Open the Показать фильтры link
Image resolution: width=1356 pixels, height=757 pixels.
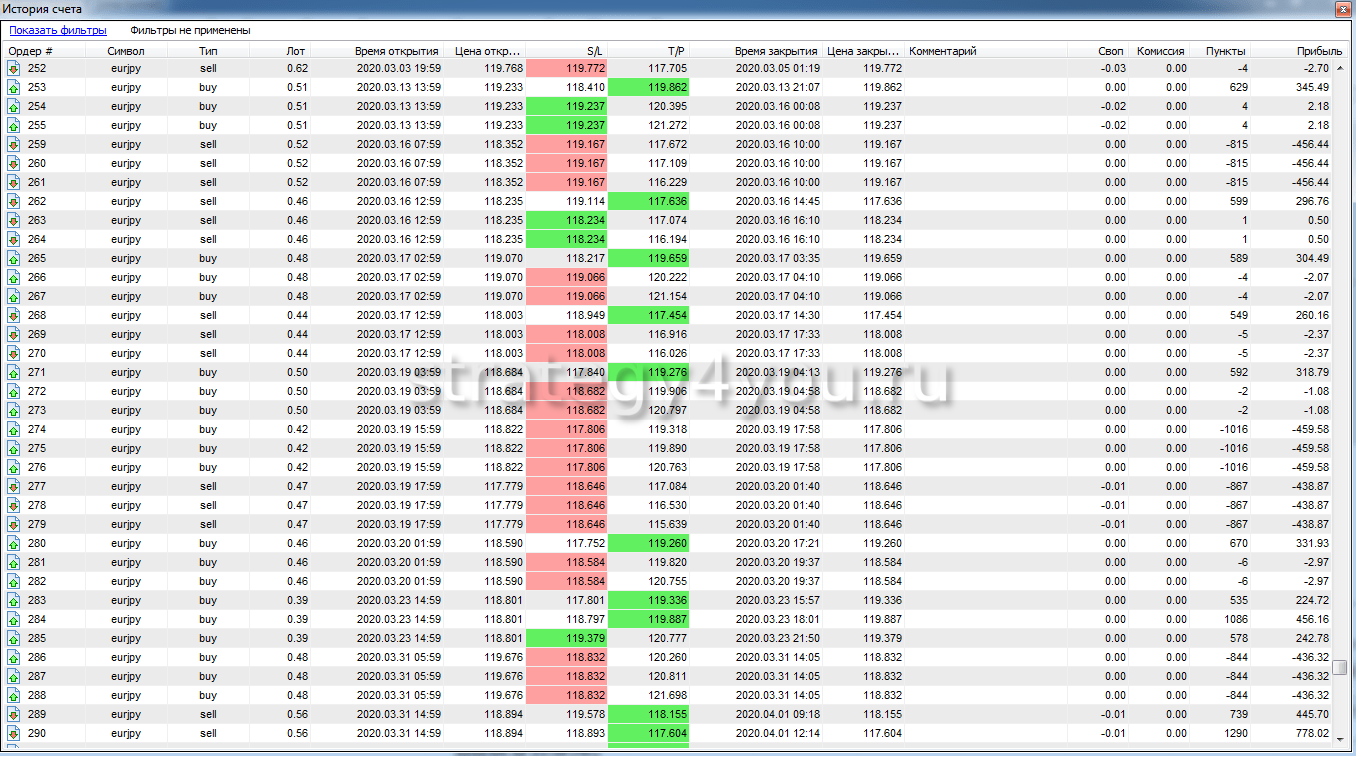click(x=58, y=30)
